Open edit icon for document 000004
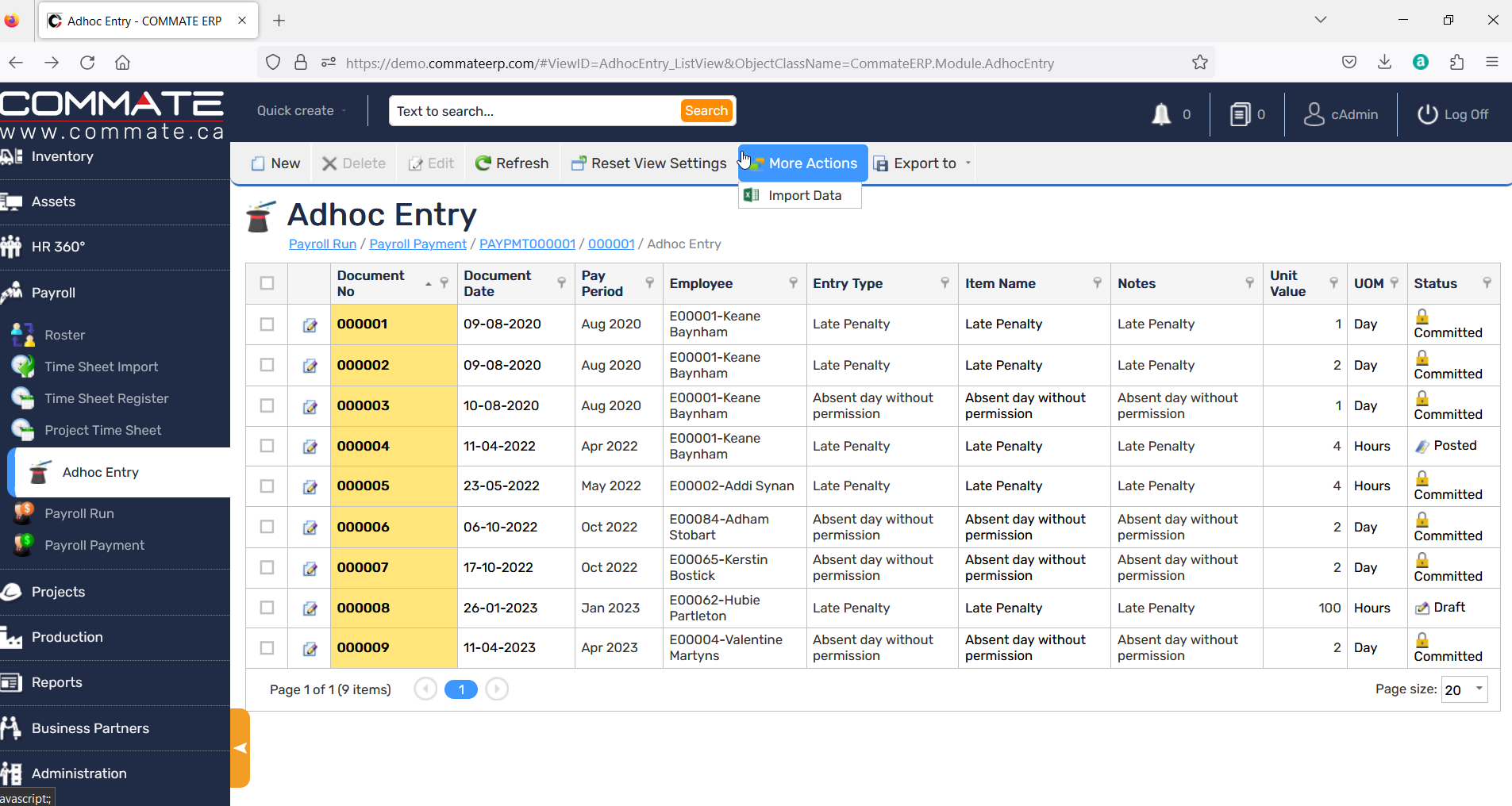Image resolution: width=1512 pixels, height=806 pixels. tap(310, 447)
